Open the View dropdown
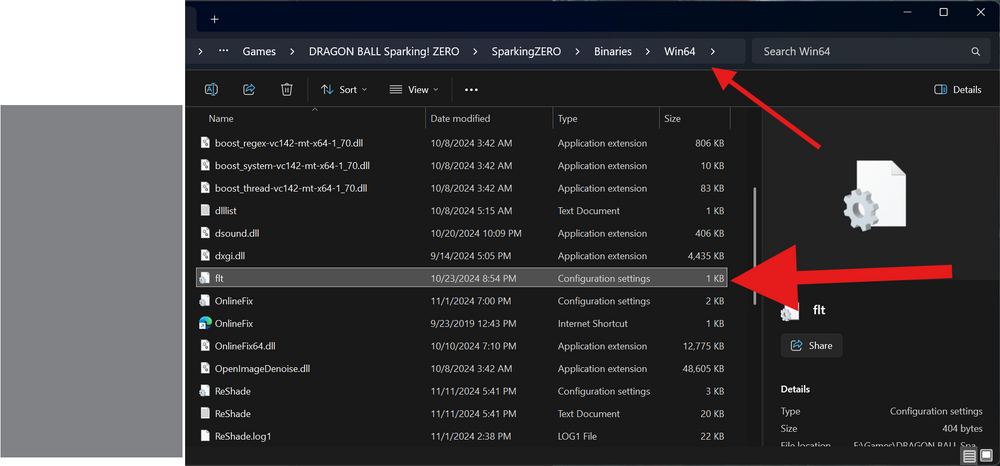Image resolution: width=1000 pixels, height=466 pixels. pyautogui.click(x=414, y=90)
